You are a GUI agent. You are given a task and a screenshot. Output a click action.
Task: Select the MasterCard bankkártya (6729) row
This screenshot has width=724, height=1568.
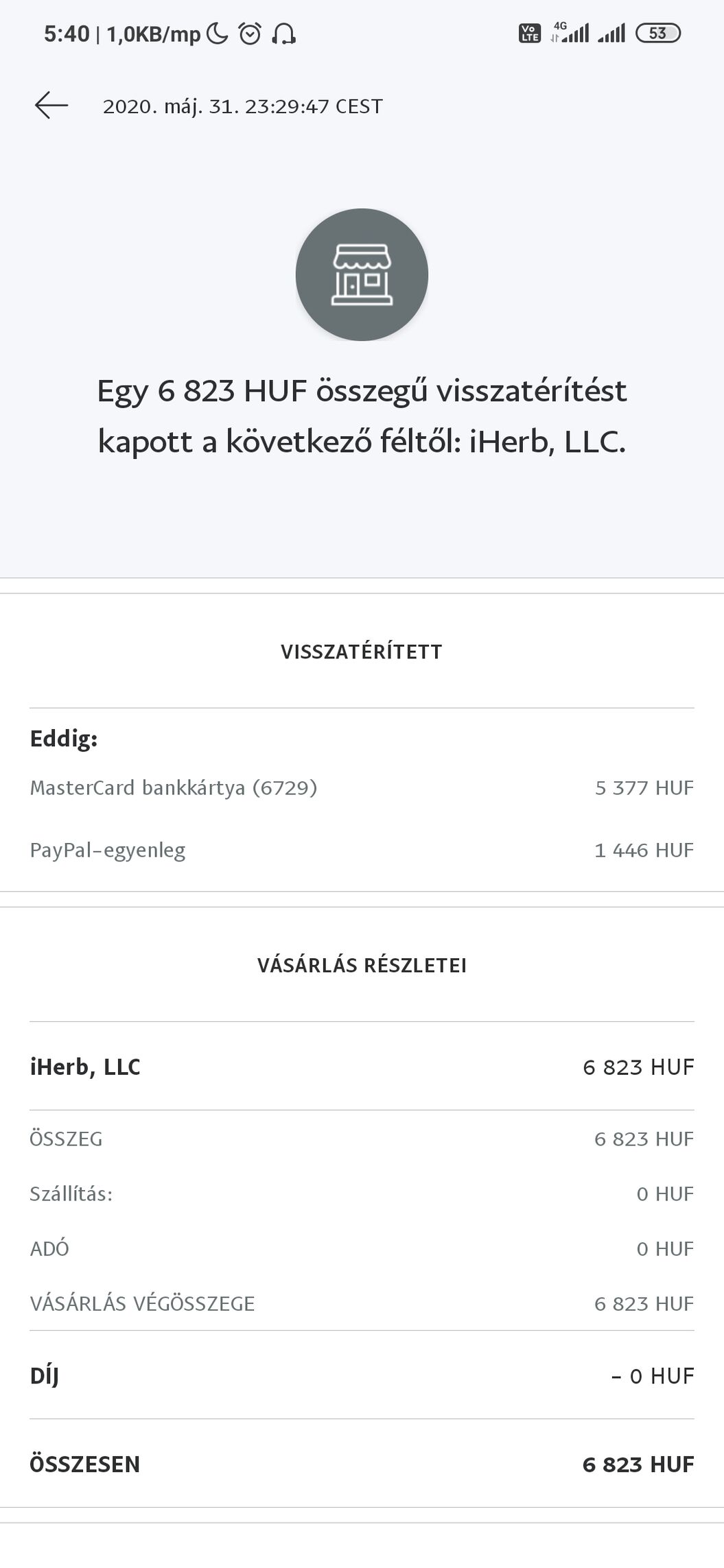click(x=362, y=788)
